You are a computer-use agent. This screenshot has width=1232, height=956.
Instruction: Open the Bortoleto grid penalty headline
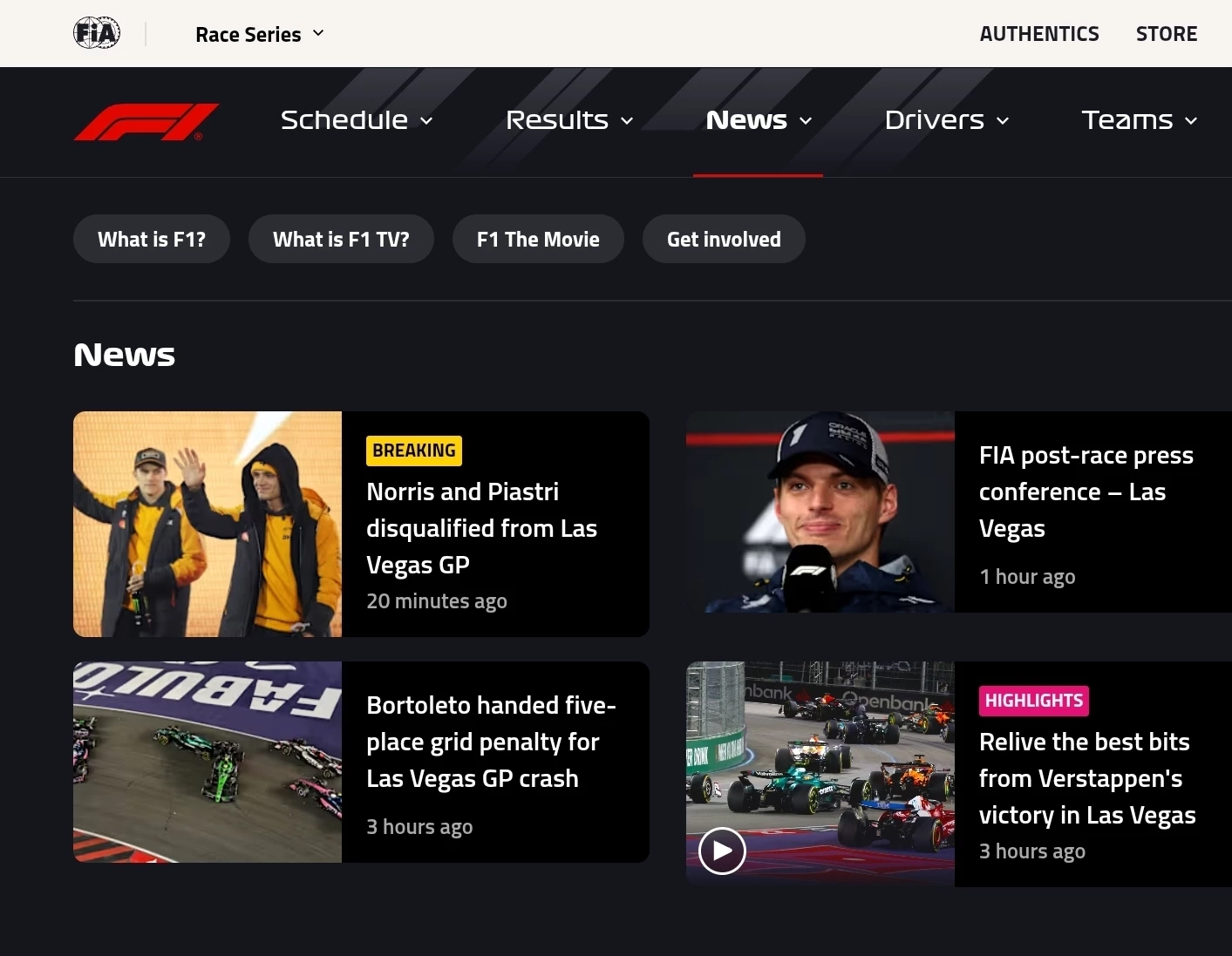(x=492, y=742)
